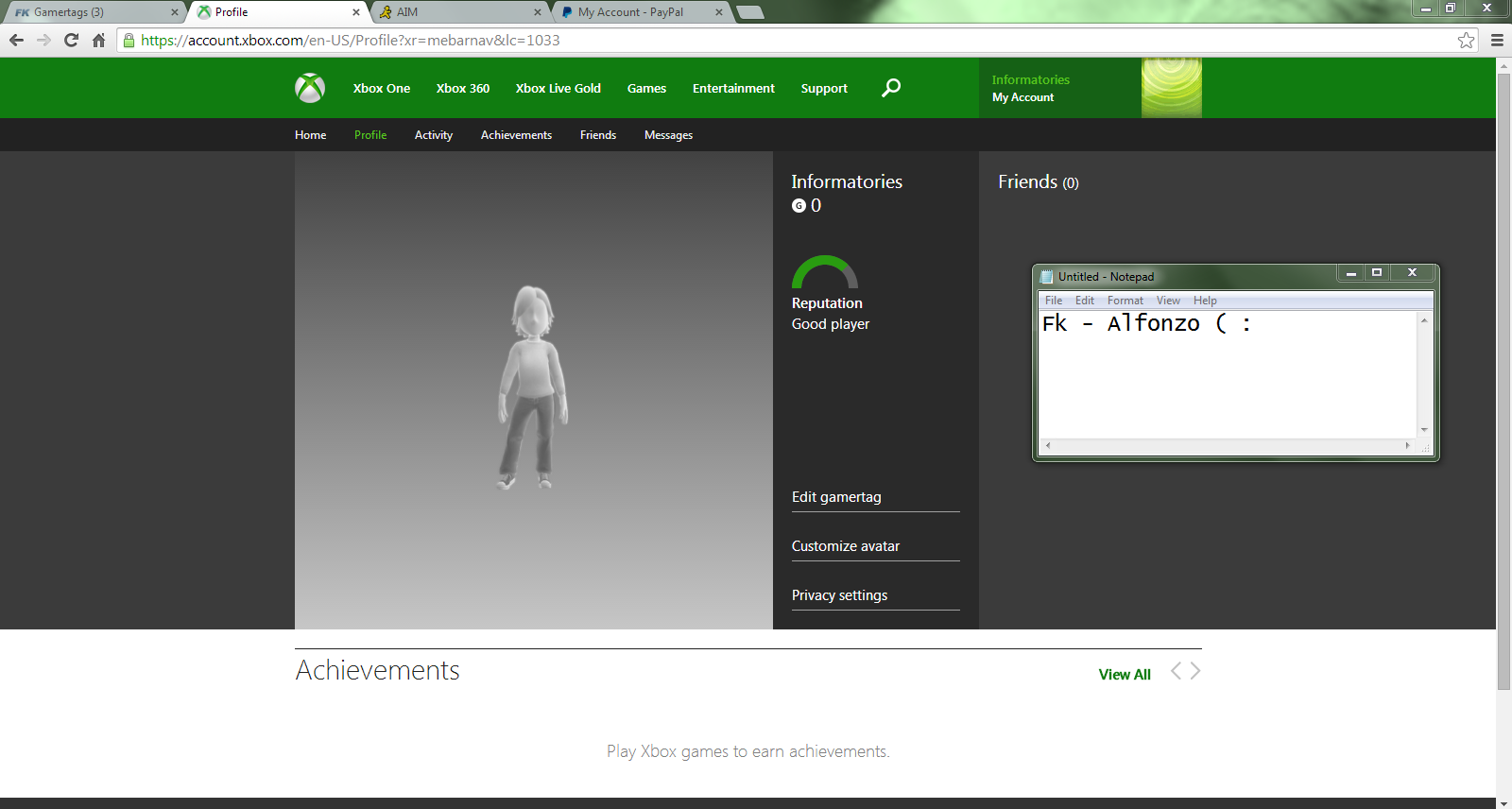Click the green gamer picture thumbnail
Image resolution: width=1512 pixels, height=809 pixels.
1172,88
